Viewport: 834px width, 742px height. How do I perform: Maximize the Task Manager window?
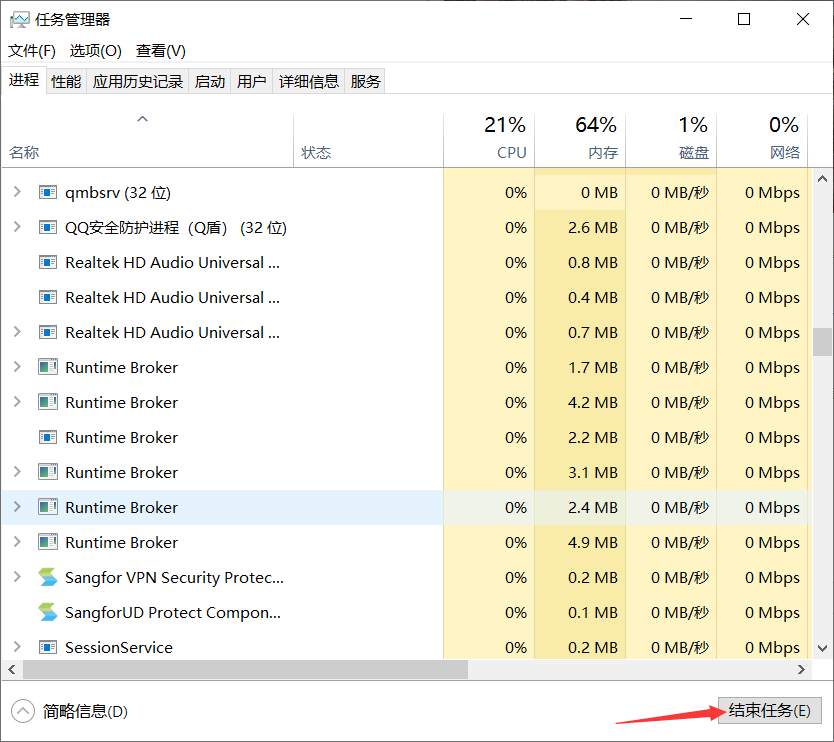(744, 19)
